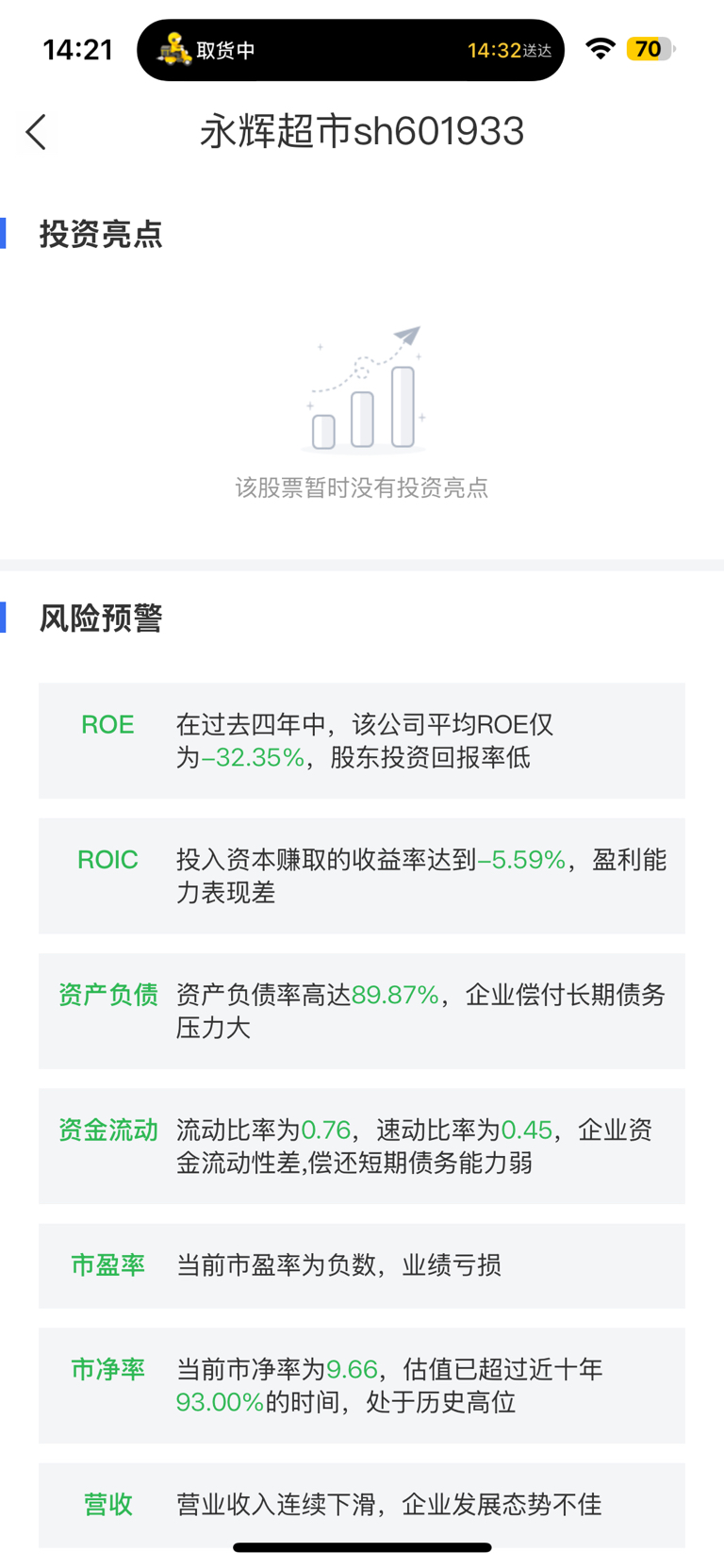Tap the 该股票暂时没有投资亮点 message

click(x=362, y=487)
